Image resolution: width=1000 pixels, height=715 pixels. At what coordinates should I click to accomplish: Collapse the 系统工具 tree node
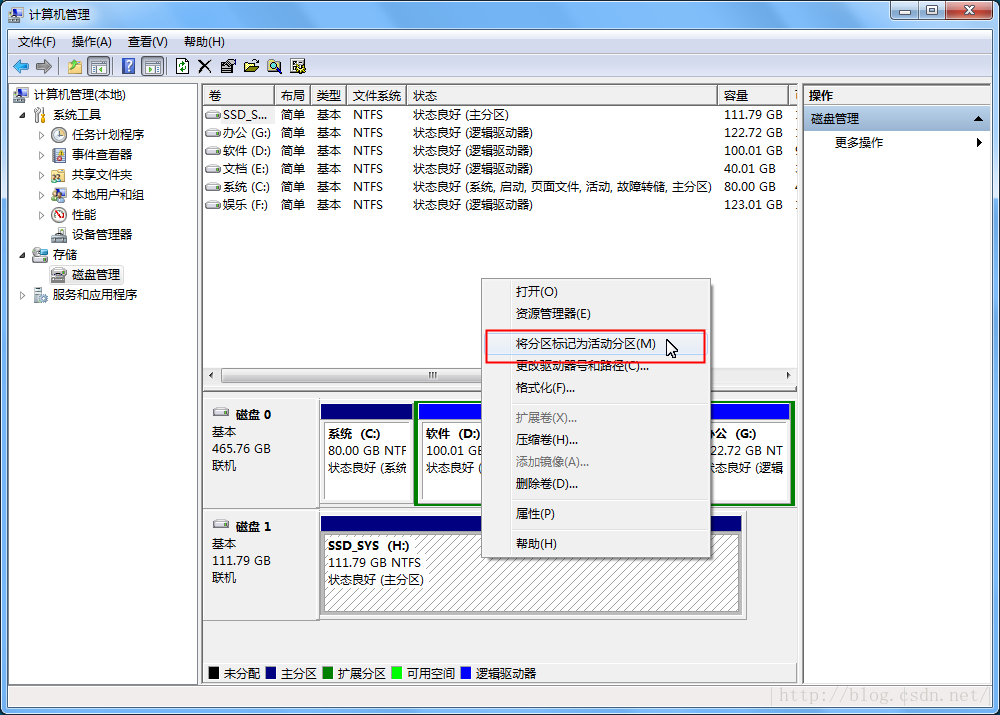click(22, 115)
